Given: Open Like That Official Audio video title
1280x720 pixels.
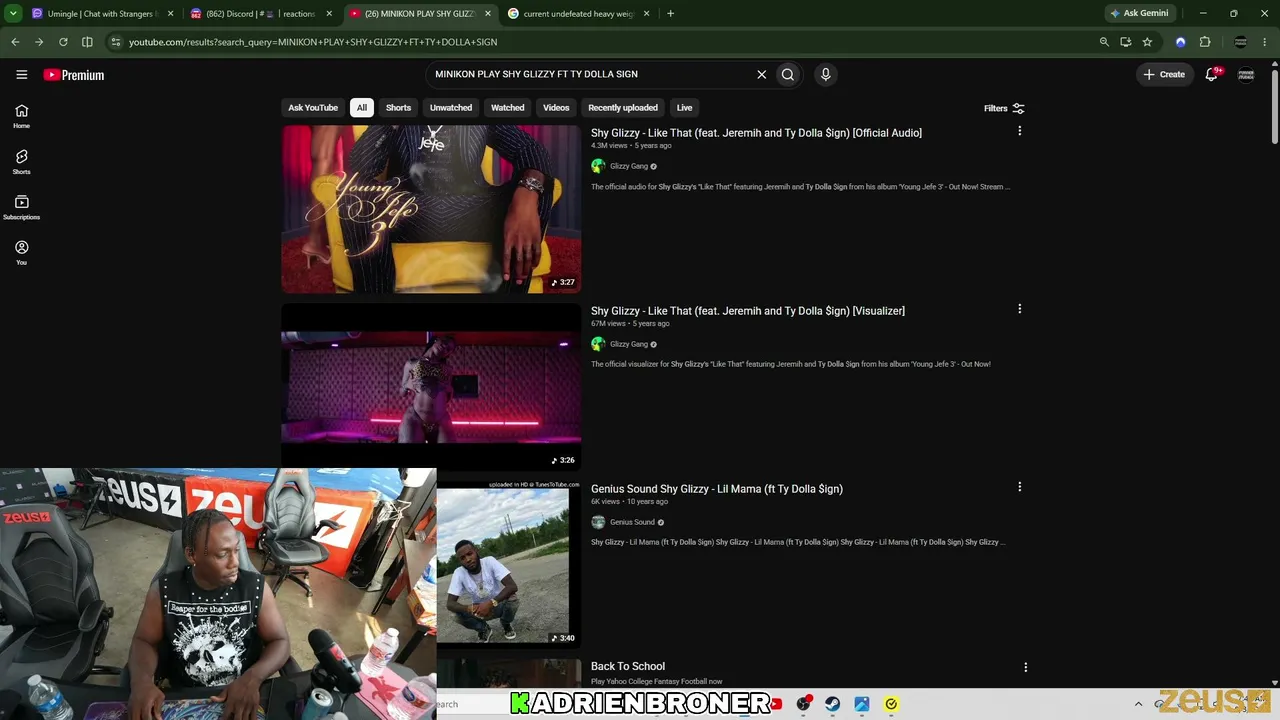Looking at the screenshot, I should tap(756, 133).
